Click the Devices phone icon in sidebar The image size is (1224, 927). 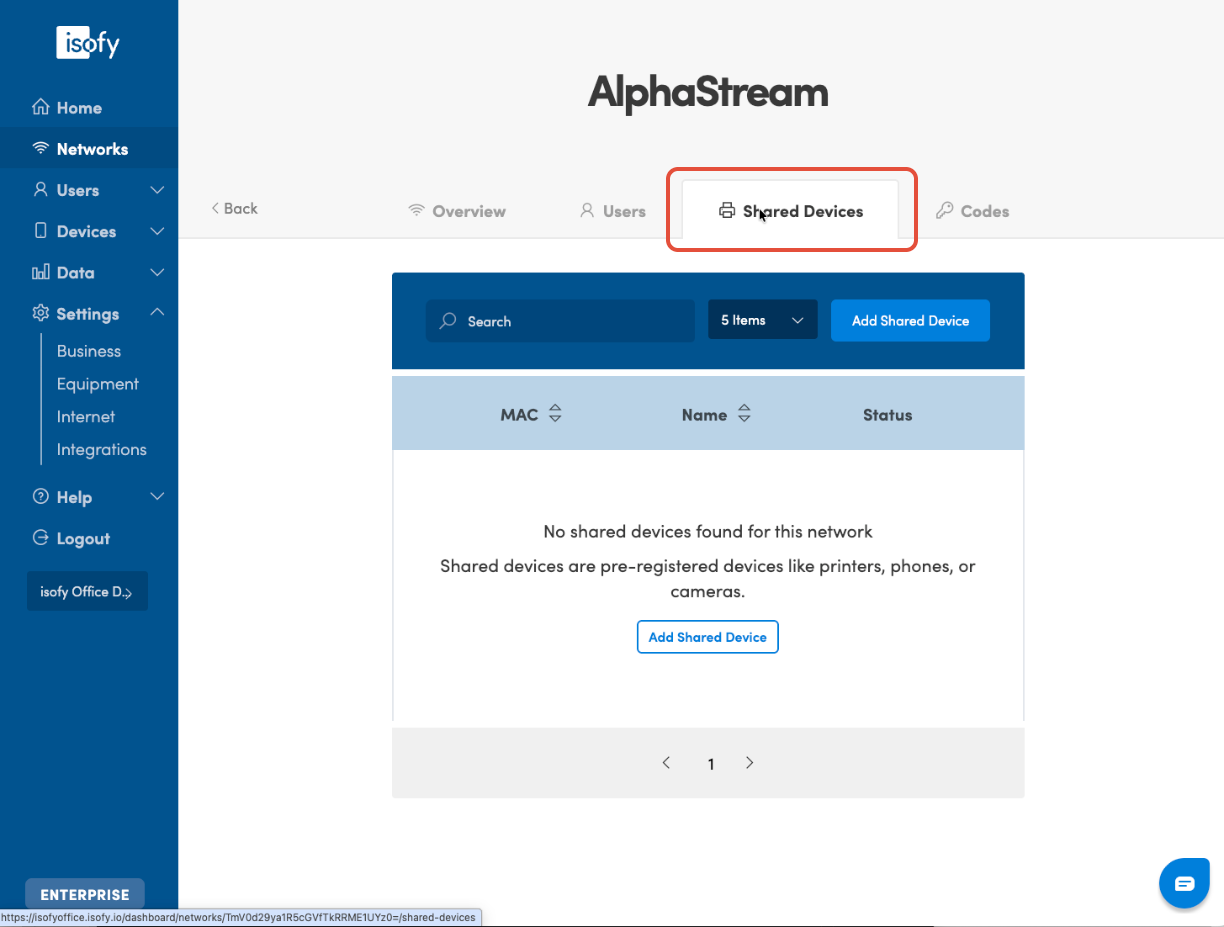40,231
